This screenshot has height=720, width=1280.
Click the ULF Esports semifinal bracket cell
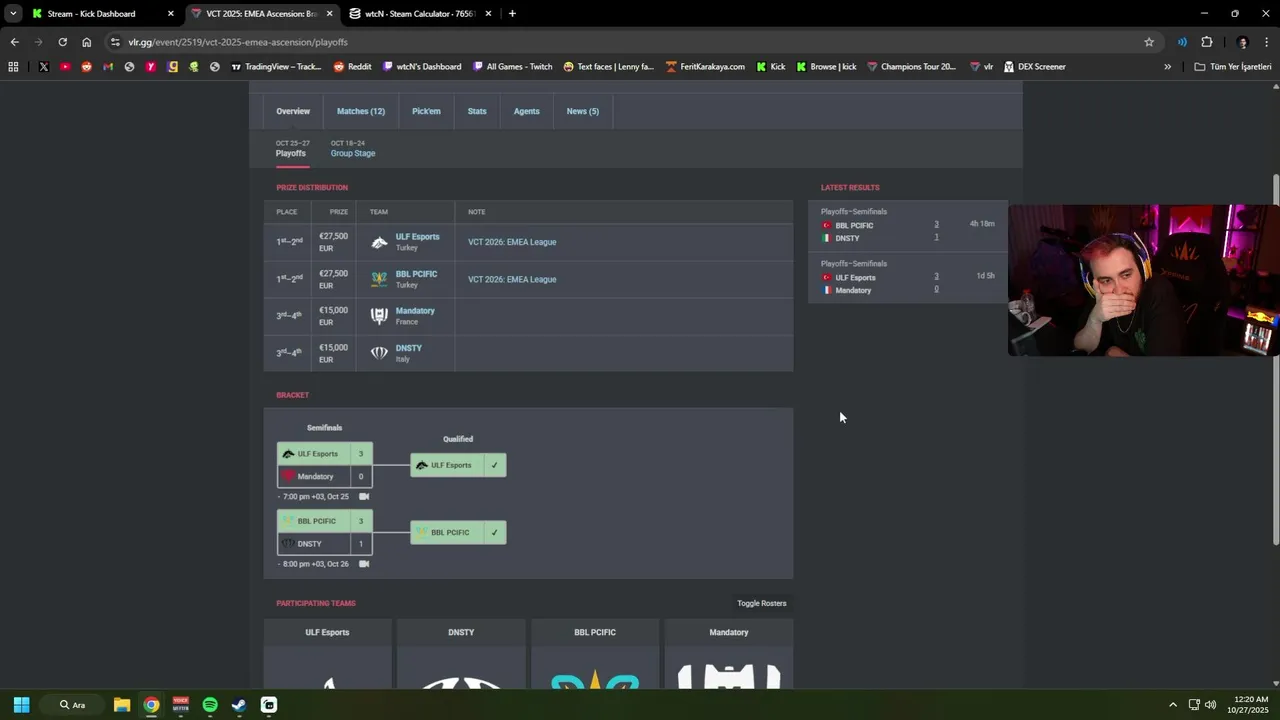coord(325,454)
